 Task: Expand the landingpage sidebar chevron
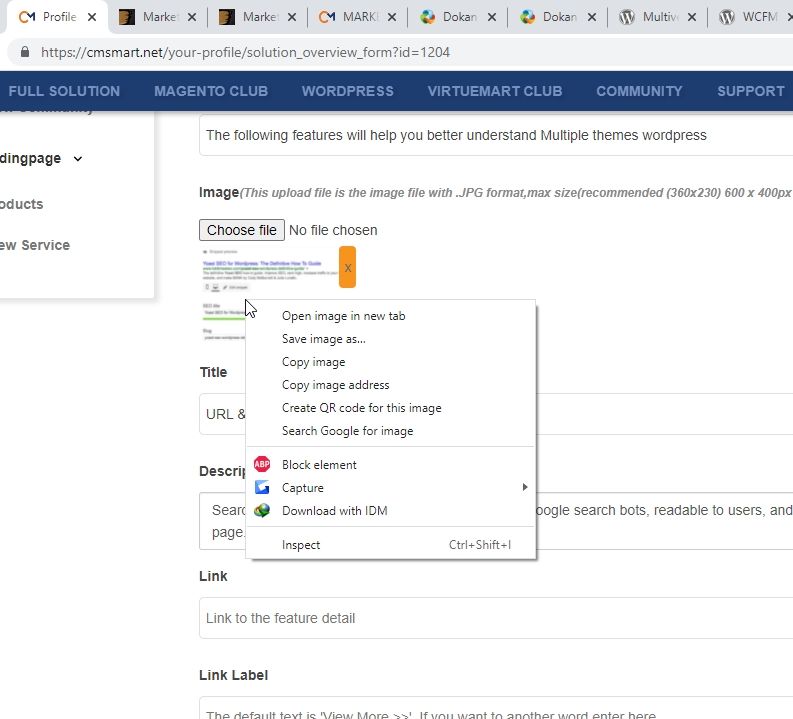[78, 158]
